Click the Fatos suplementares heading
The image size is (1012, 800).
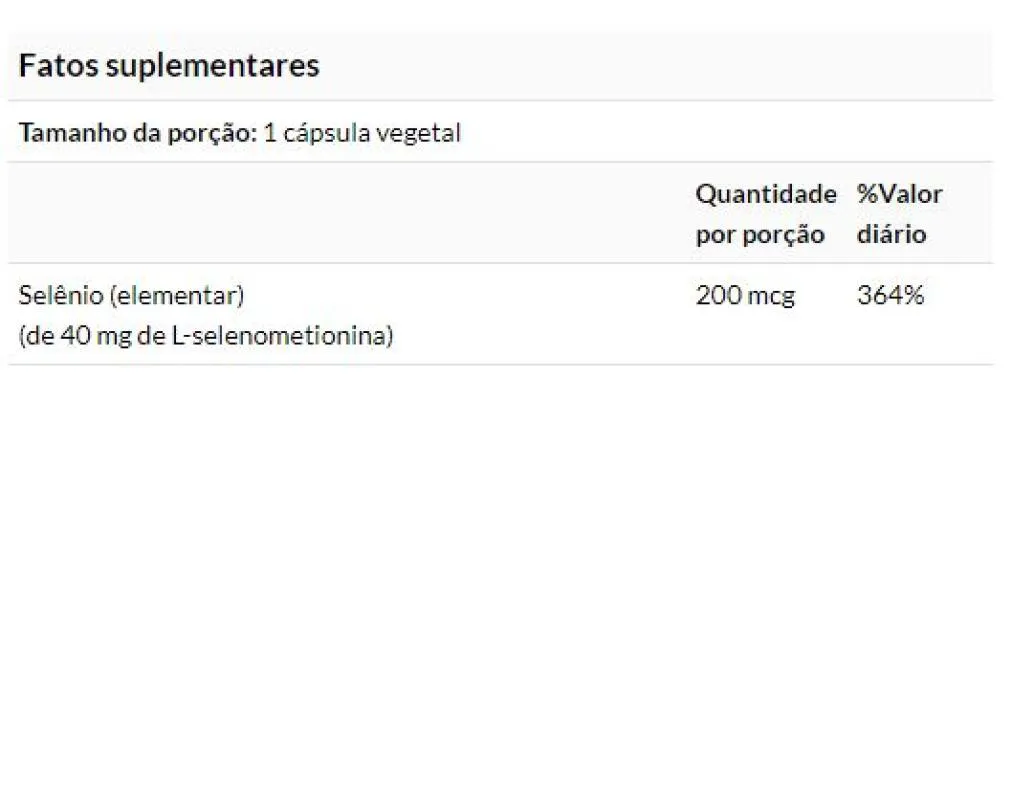(169, 66)
